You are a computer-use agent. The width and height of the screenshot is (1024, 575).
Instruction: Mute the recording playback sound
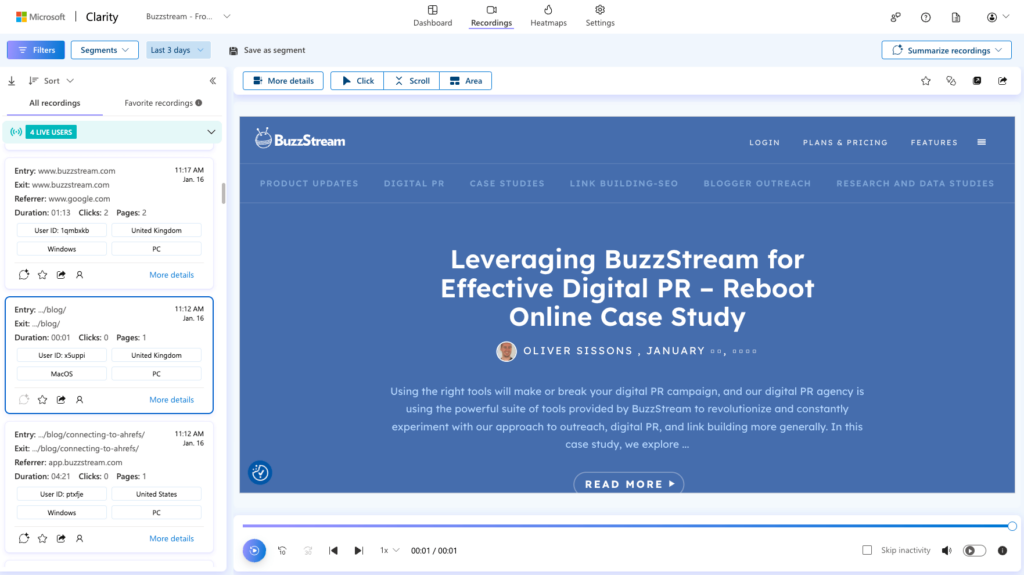[946, 550]
